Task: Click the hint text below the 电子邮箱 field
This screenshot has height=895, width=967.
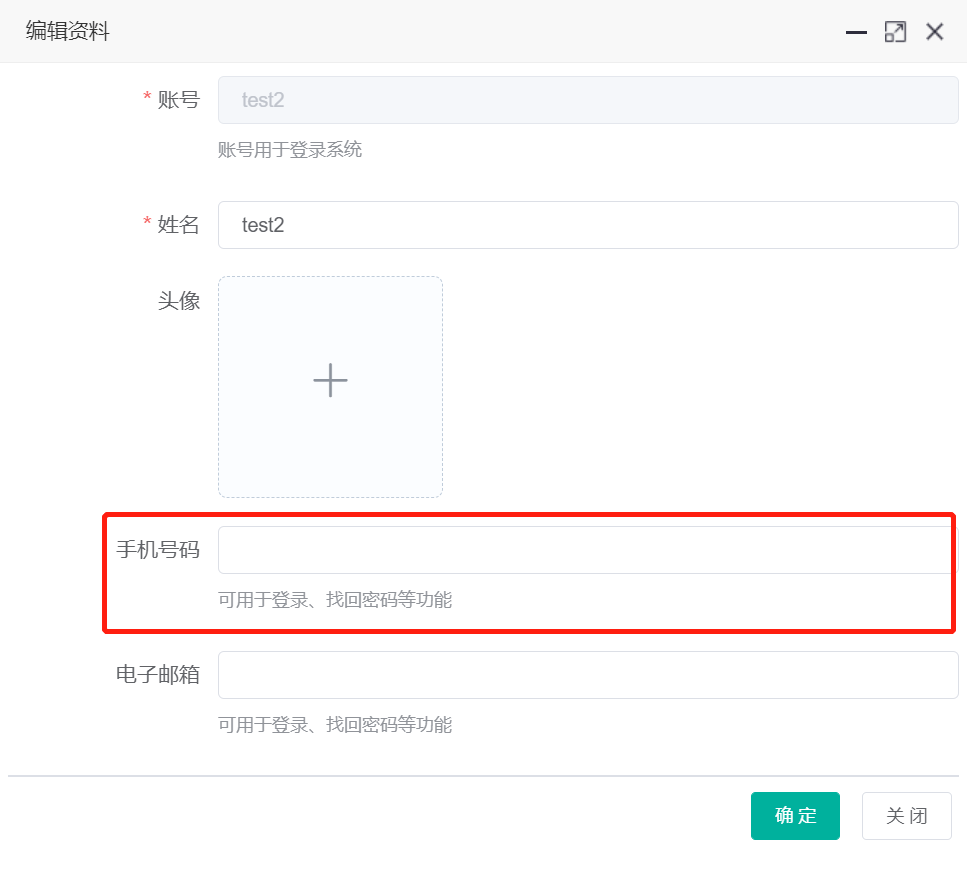Action: pyautogui.click(x=335, y=725)
